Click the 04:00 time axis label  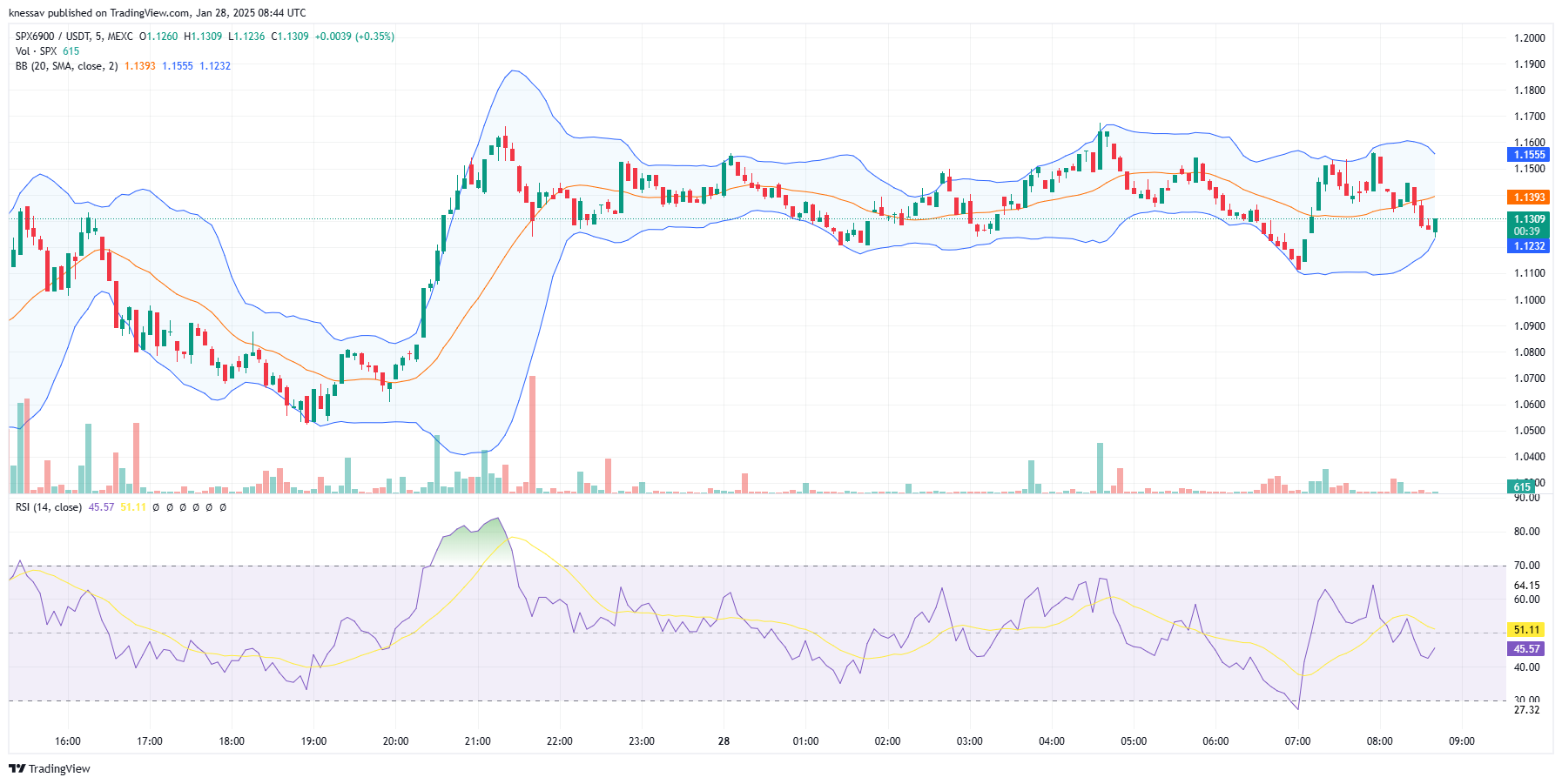point(1052,741)
